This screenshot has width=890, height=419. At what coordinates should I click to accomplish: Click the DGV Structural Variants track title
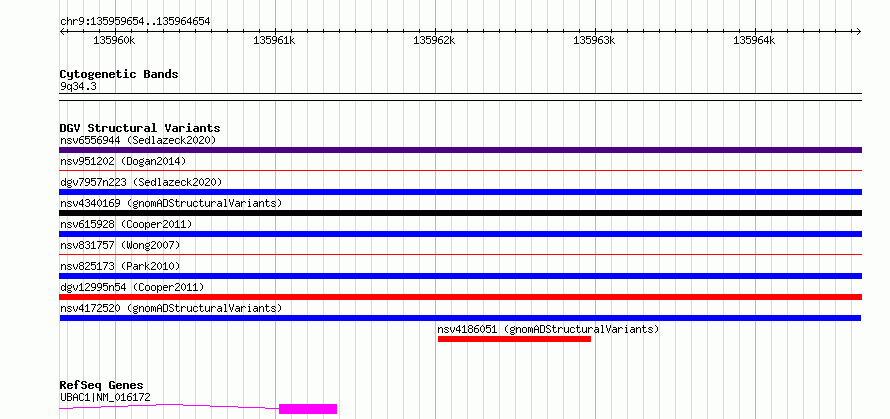pos(140,128)
